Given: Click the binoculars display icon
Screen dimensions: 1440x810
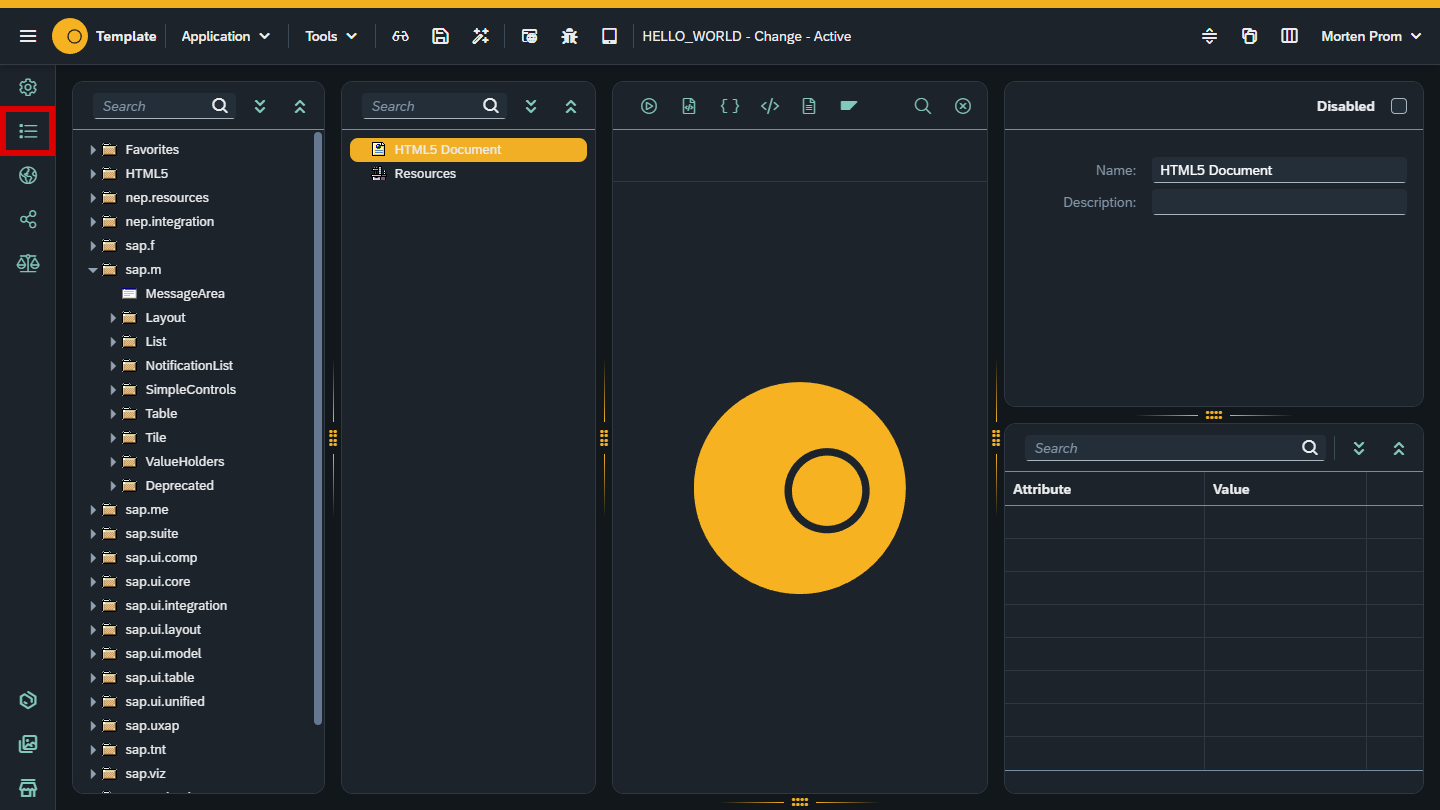Looking at the screenshot, I should [x=401, y=36].
